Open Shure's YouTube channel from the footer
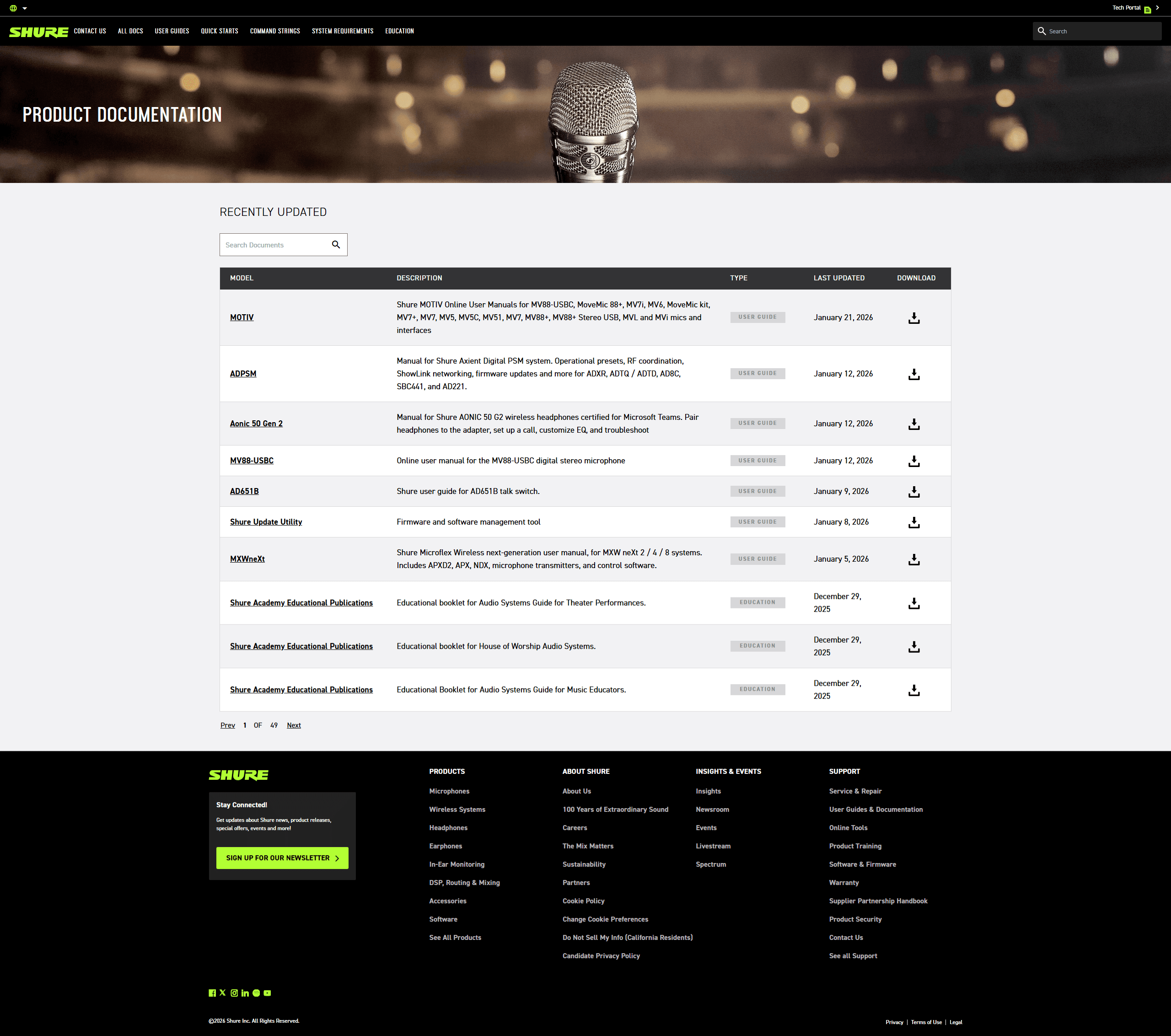This screenshot has height=1036, width=1171. [267, 993]
